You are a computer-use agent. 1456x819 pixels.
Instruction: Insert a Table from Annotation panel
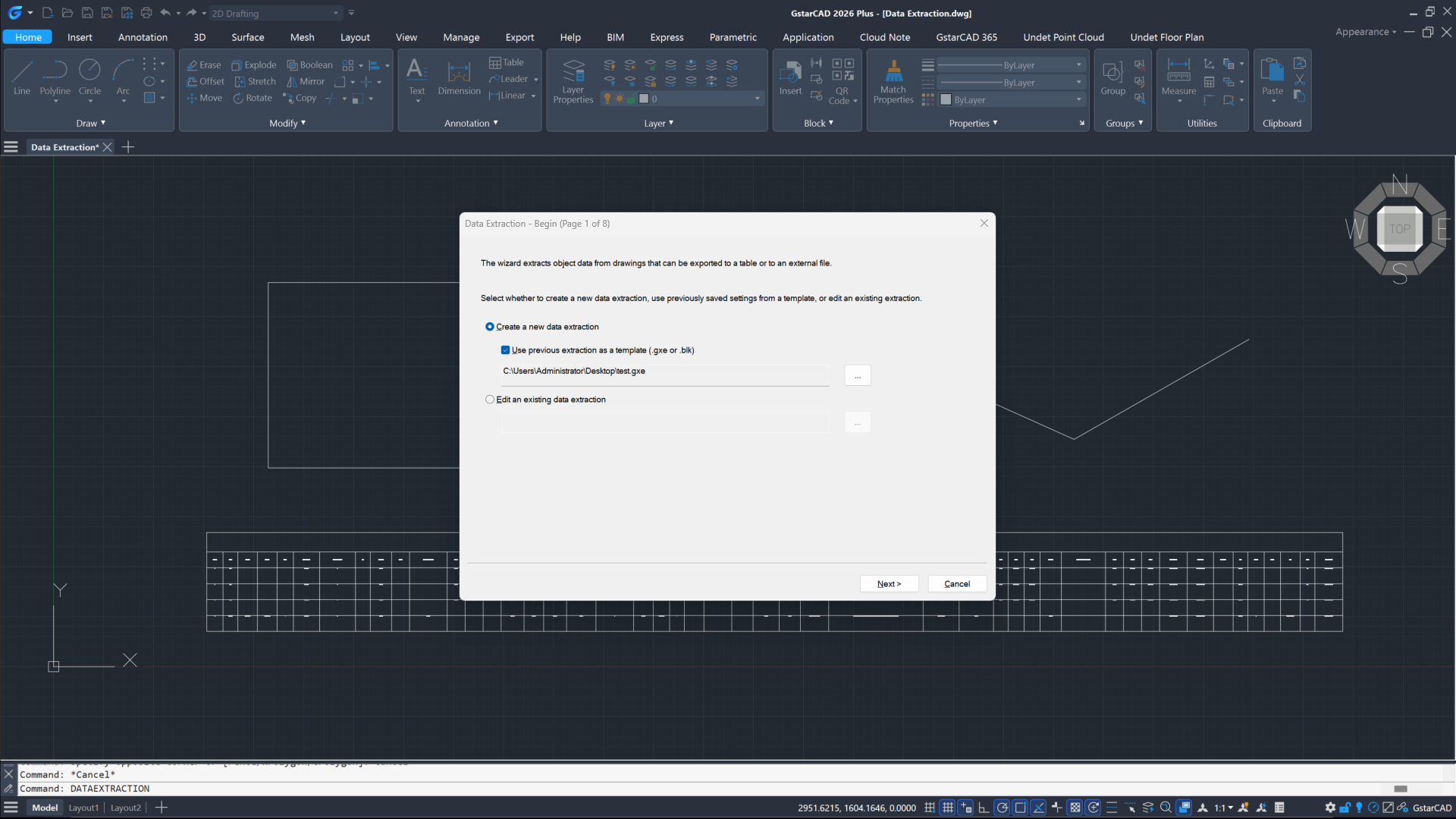(507, 63)
